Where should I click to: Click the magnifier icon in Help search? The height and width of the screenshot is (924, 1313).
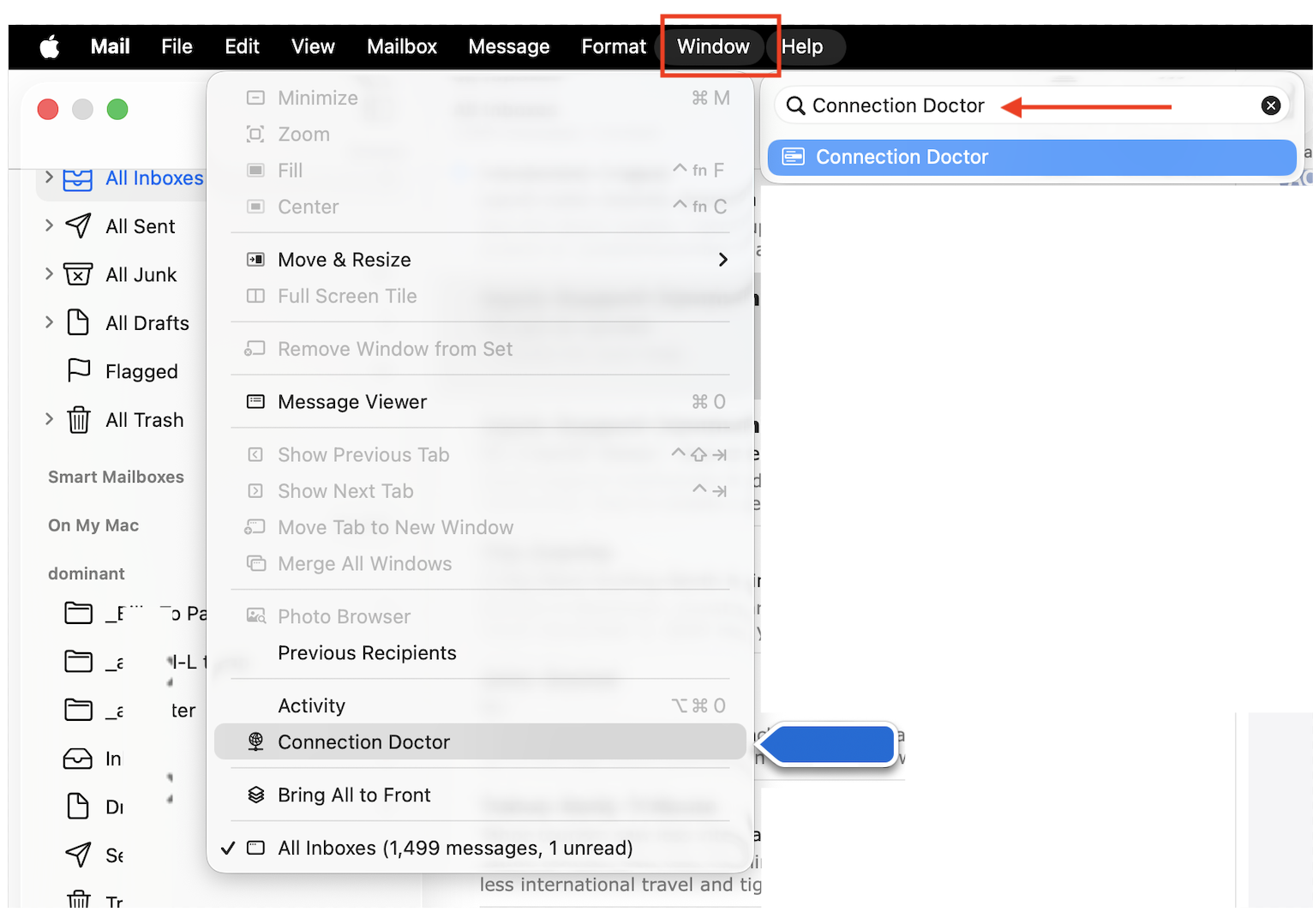795,105
